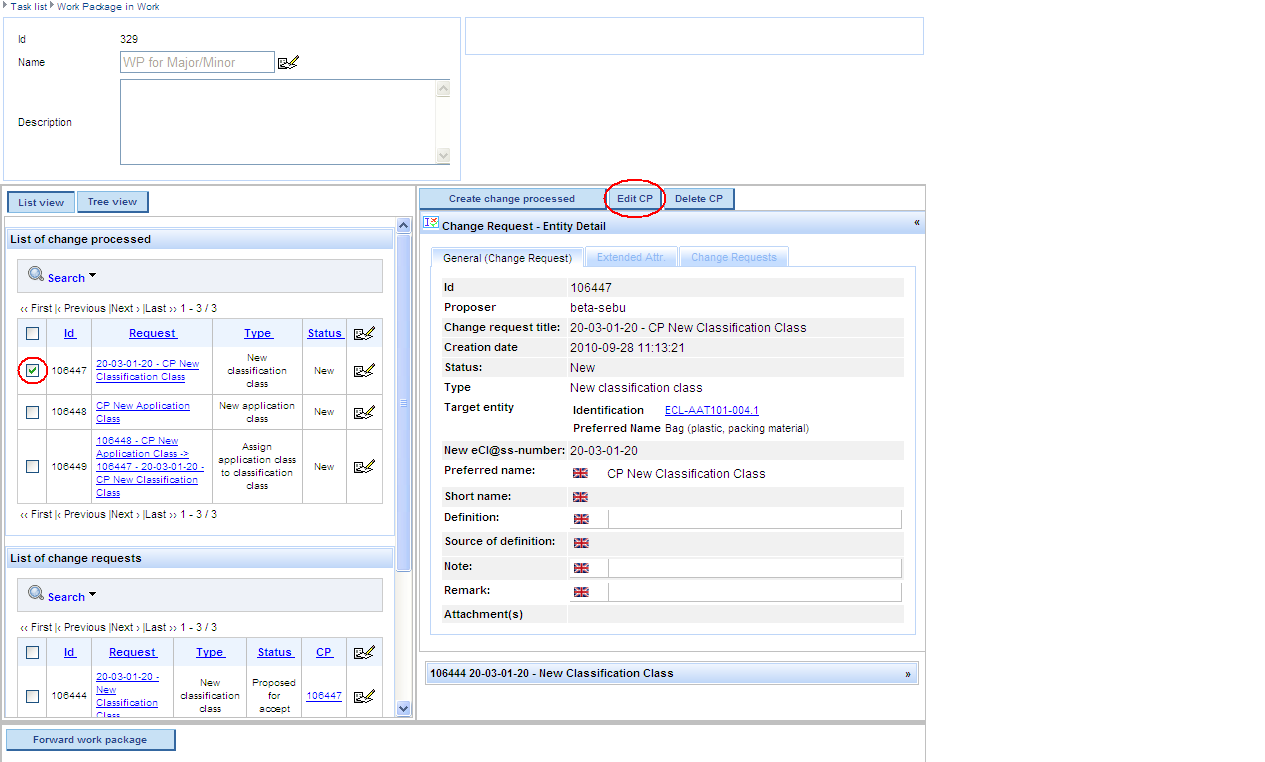Click edit icon for change request 106444
The image size is (1265, 762).
[364, 696]
